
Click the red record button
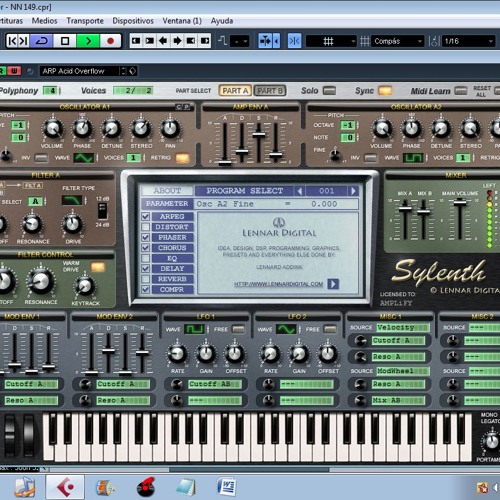click(110, 41)
